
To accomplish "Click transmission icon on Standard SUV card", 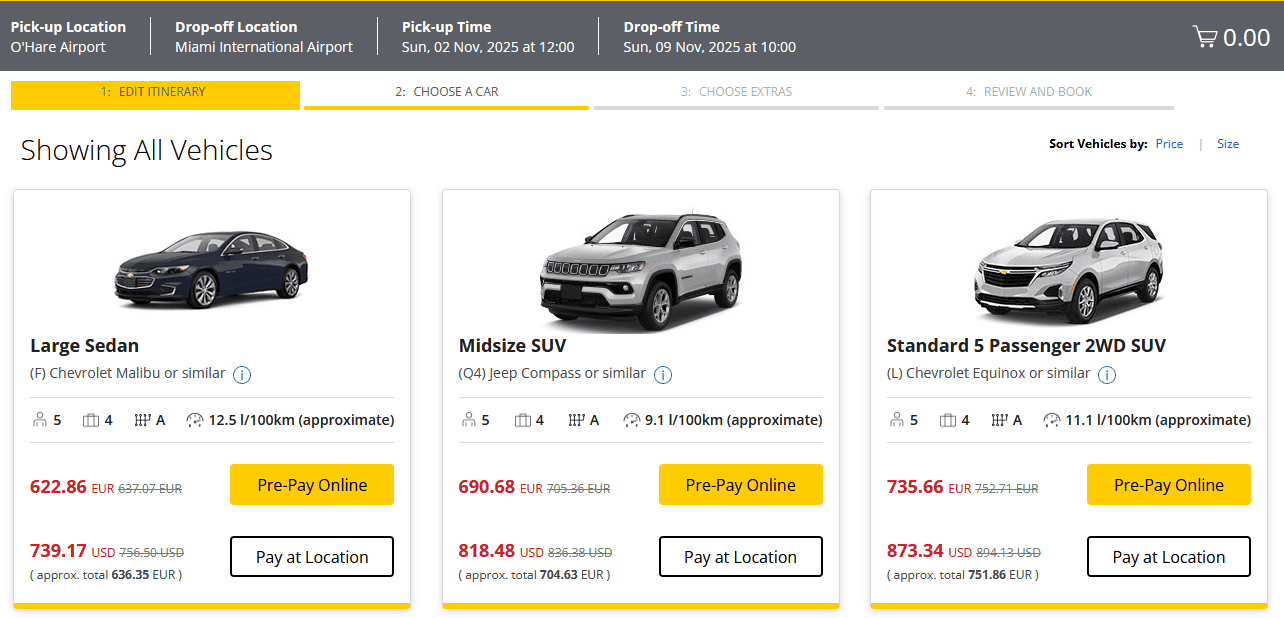I will pyautogui.click(x=999, y=420).
